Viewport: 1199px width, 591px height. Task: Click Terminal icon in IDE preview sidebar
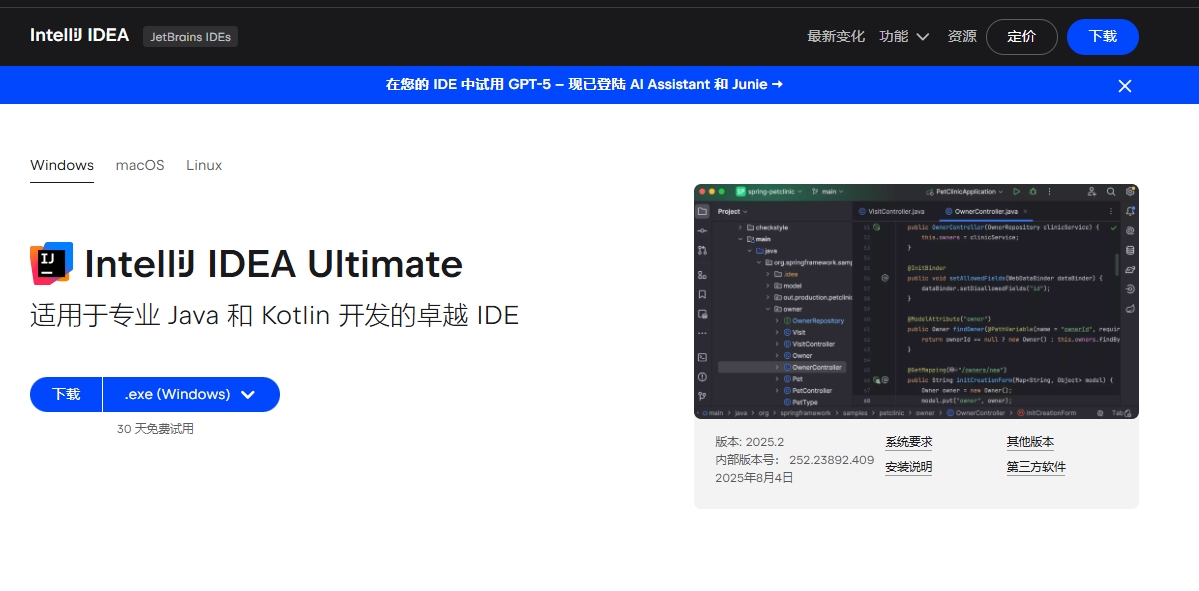[x=702, y=357]
